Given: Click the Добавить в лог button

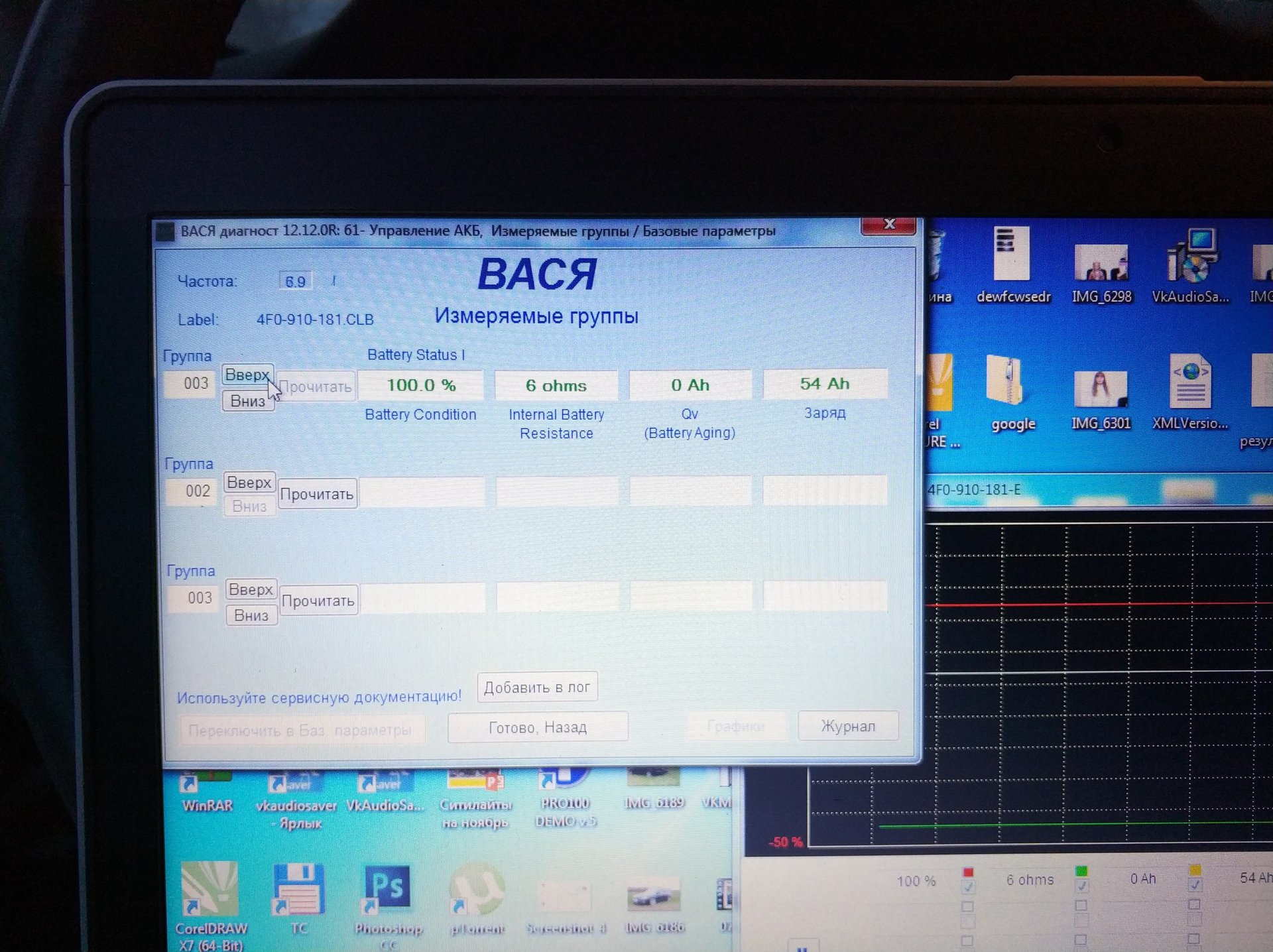Looking at the screenshot, I should [537, 687].
